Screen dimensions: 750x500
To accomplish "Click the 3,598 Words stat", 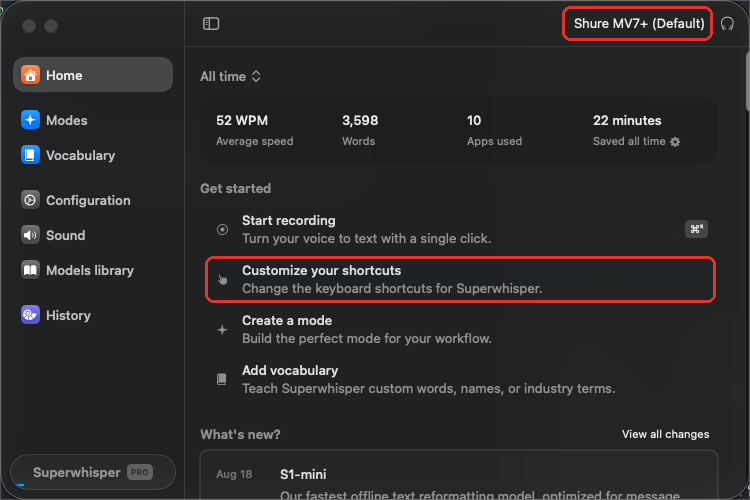I will click(x=360, y=130).
